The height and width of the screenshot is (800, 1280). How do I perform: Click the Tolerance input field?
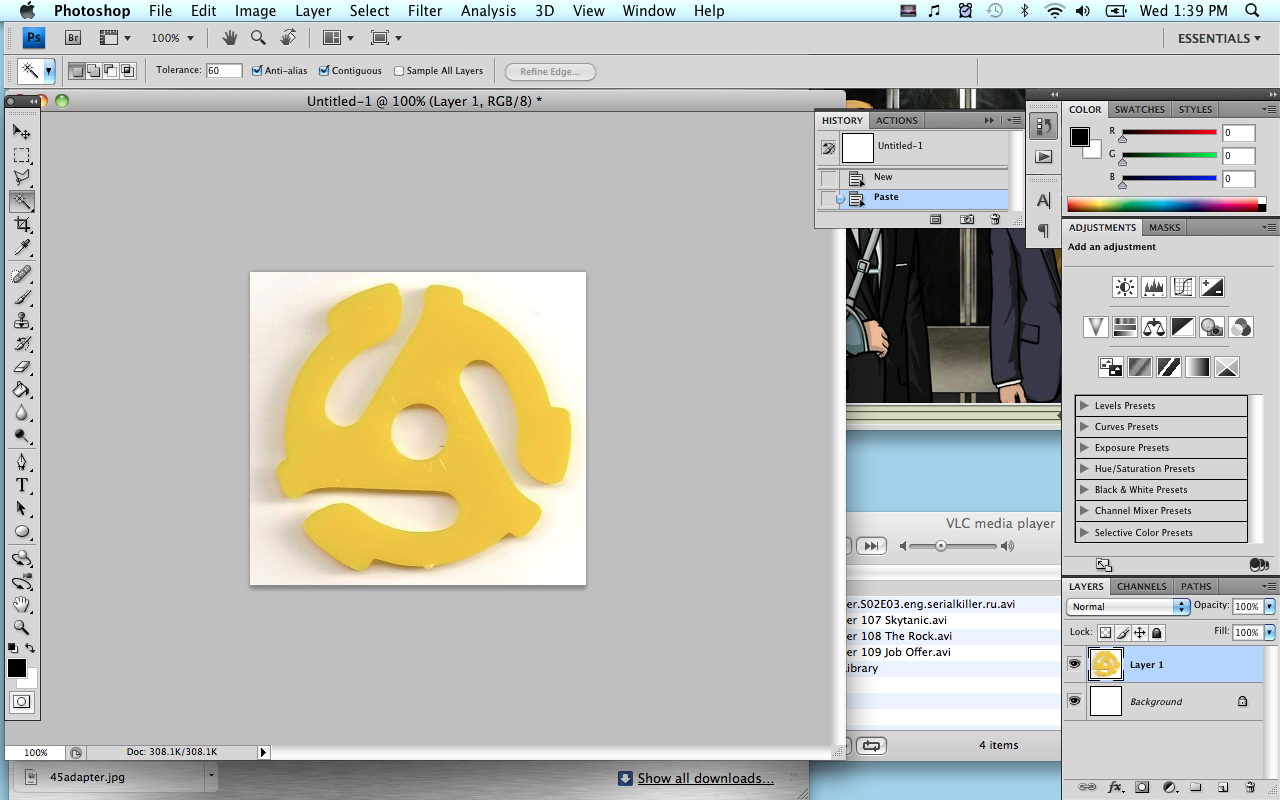(224, 71)
